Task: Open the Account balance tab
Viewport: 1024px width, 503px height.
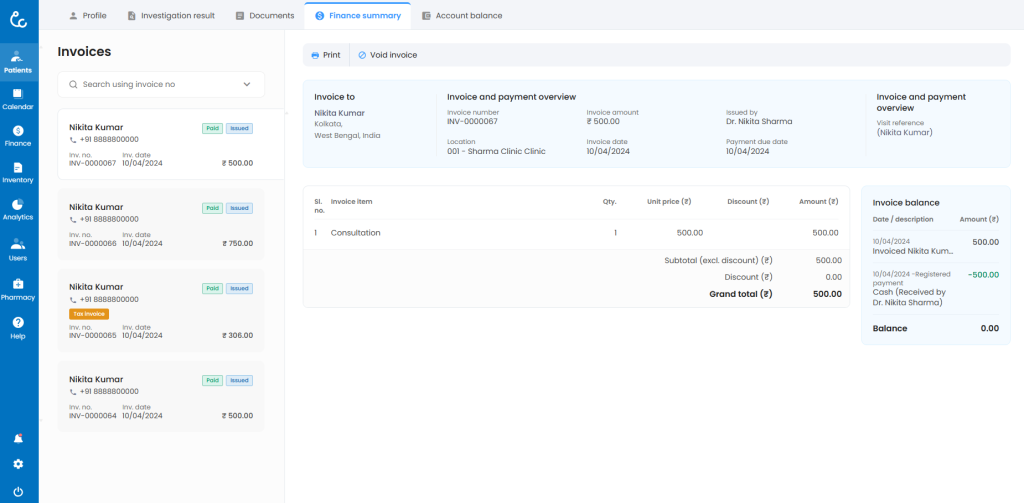Action: click(x=462, y=16)
